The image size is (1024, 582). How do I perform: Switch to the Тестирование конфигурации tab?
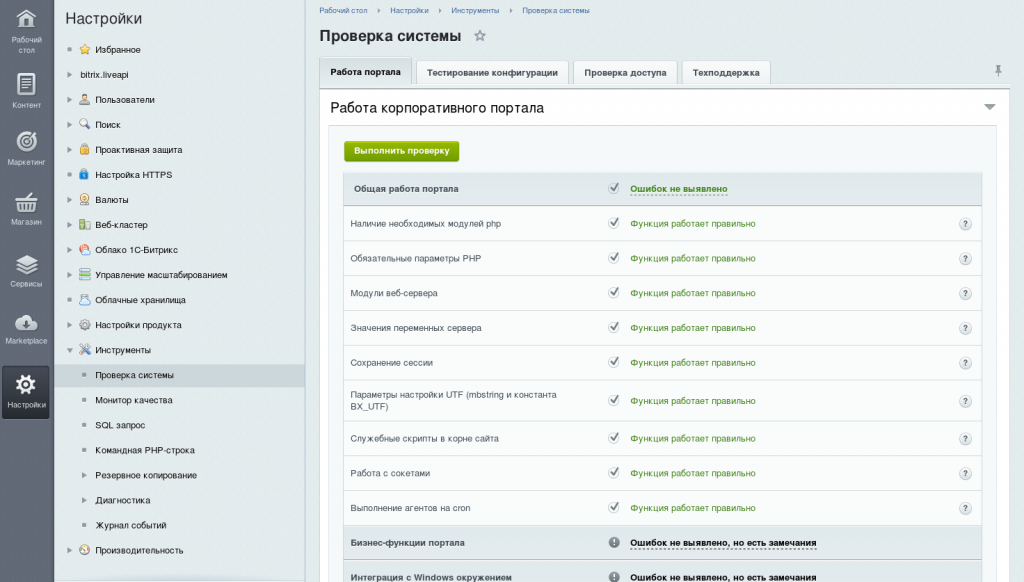[x=492, y=73]
